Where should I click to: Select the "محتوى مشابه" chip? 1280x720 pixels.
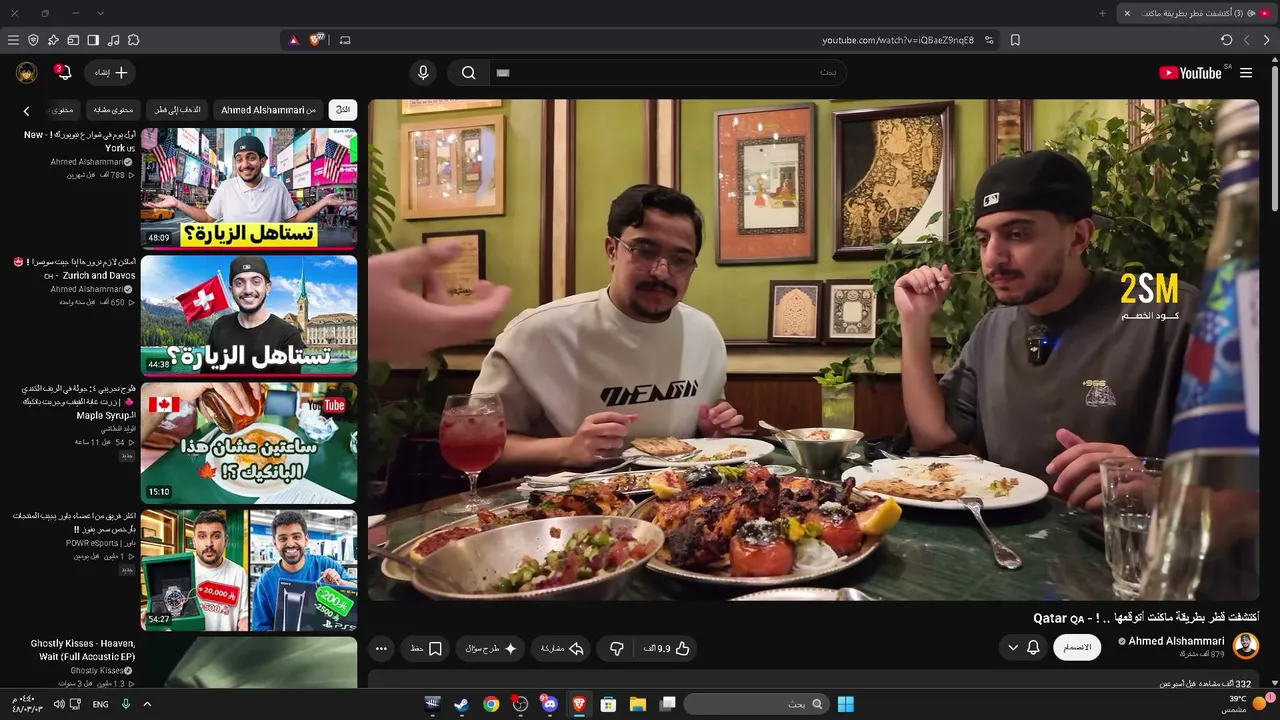click(x=113, y=110)
